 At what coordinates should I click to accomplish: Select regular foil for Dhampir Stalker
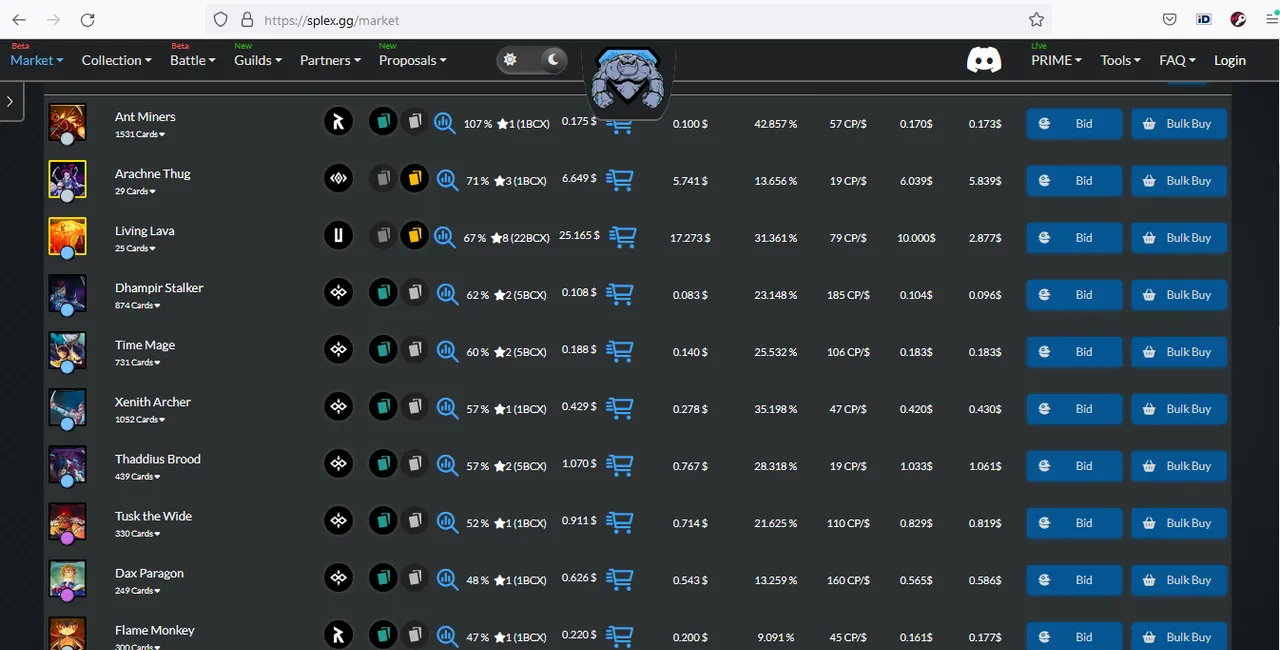click(382, 293)
